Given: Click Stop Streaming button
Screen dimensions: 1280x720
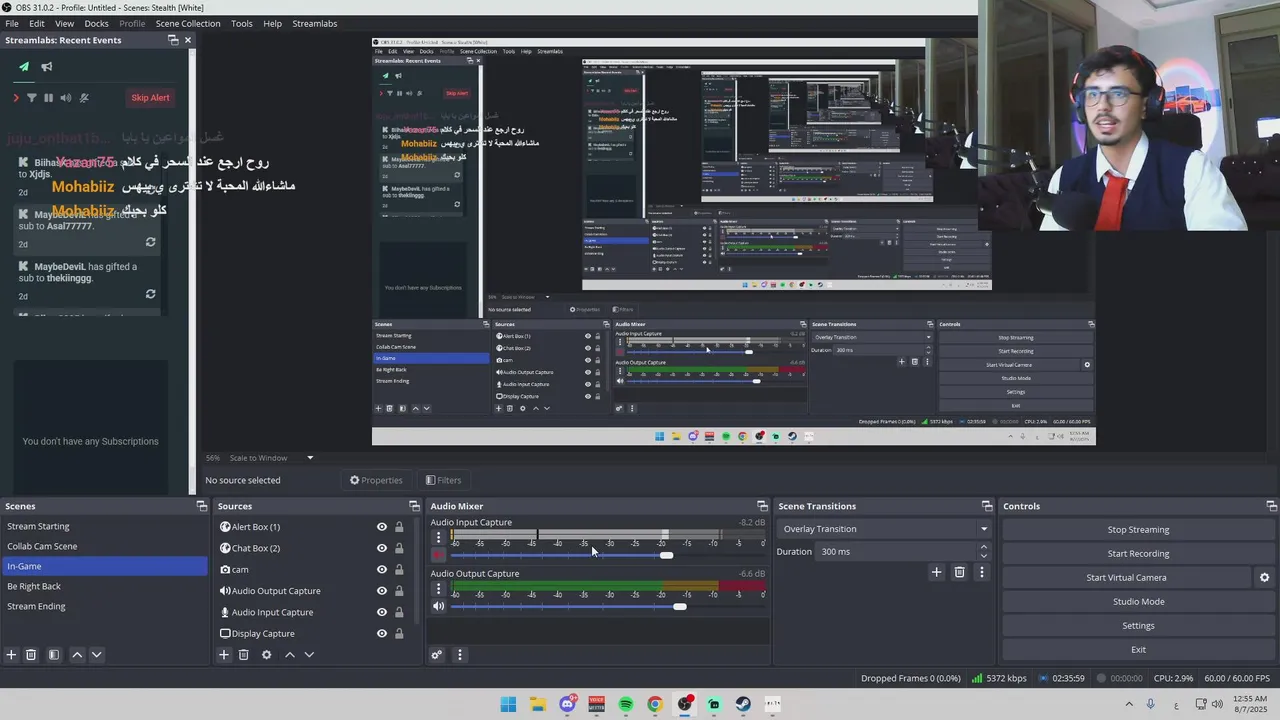Looking at the screenshot, I should tap(1138, 530).
